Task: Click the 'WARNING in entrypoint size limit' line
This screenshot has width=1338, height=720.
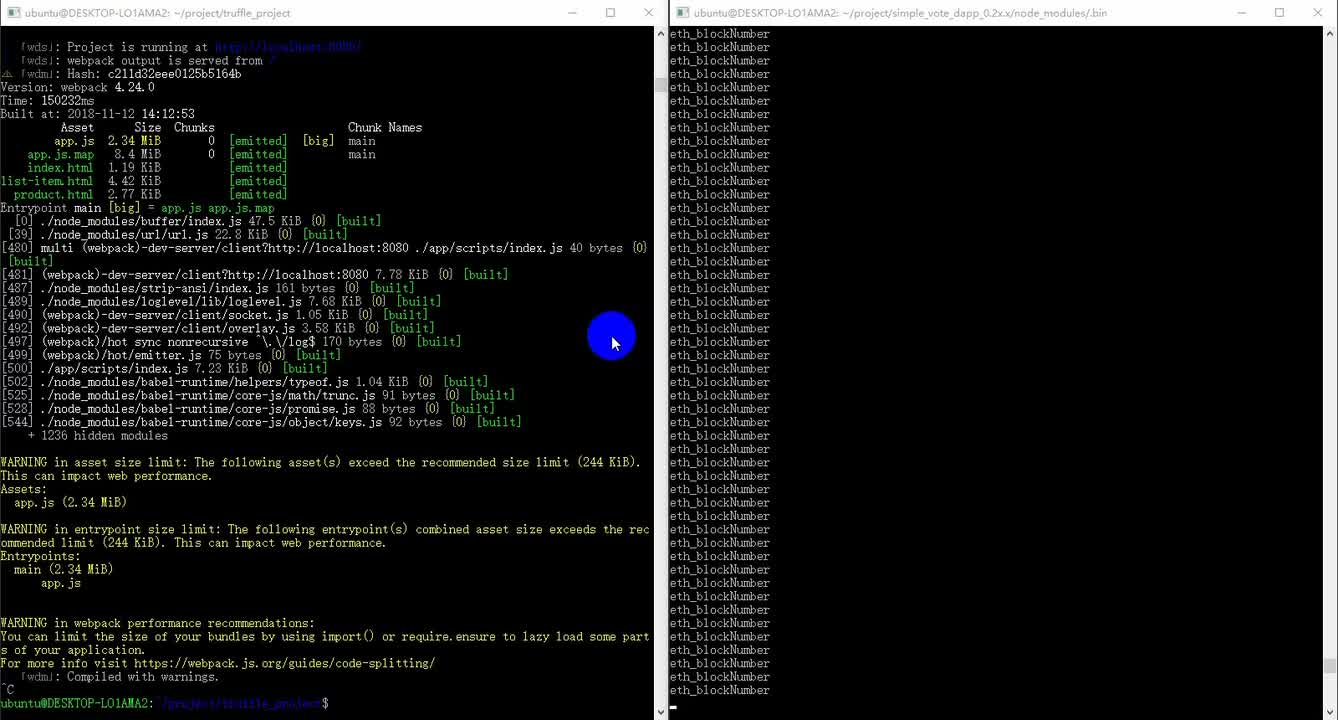Action: (x=325, y=529)
